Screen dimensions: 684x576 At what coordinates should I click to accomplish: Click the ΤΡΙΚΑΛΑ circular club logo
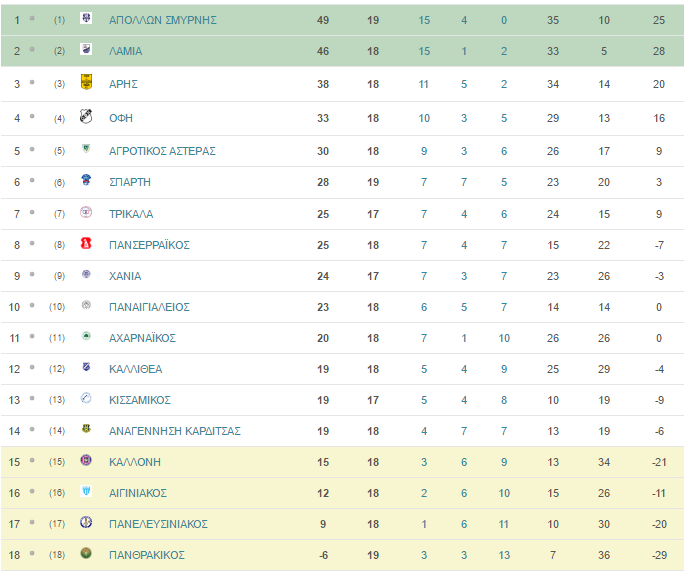click(86, 212)
